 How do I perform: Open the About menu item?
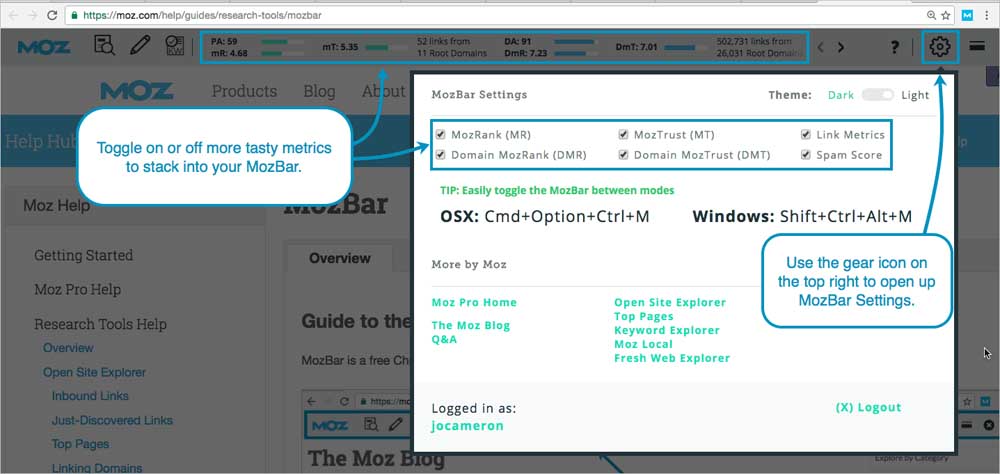pos(384,91)
